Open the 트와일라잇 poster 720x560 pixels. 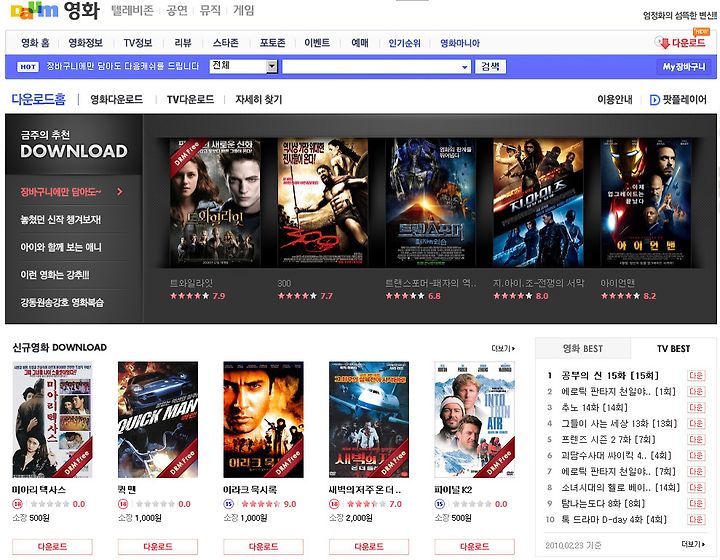[214, 202]
